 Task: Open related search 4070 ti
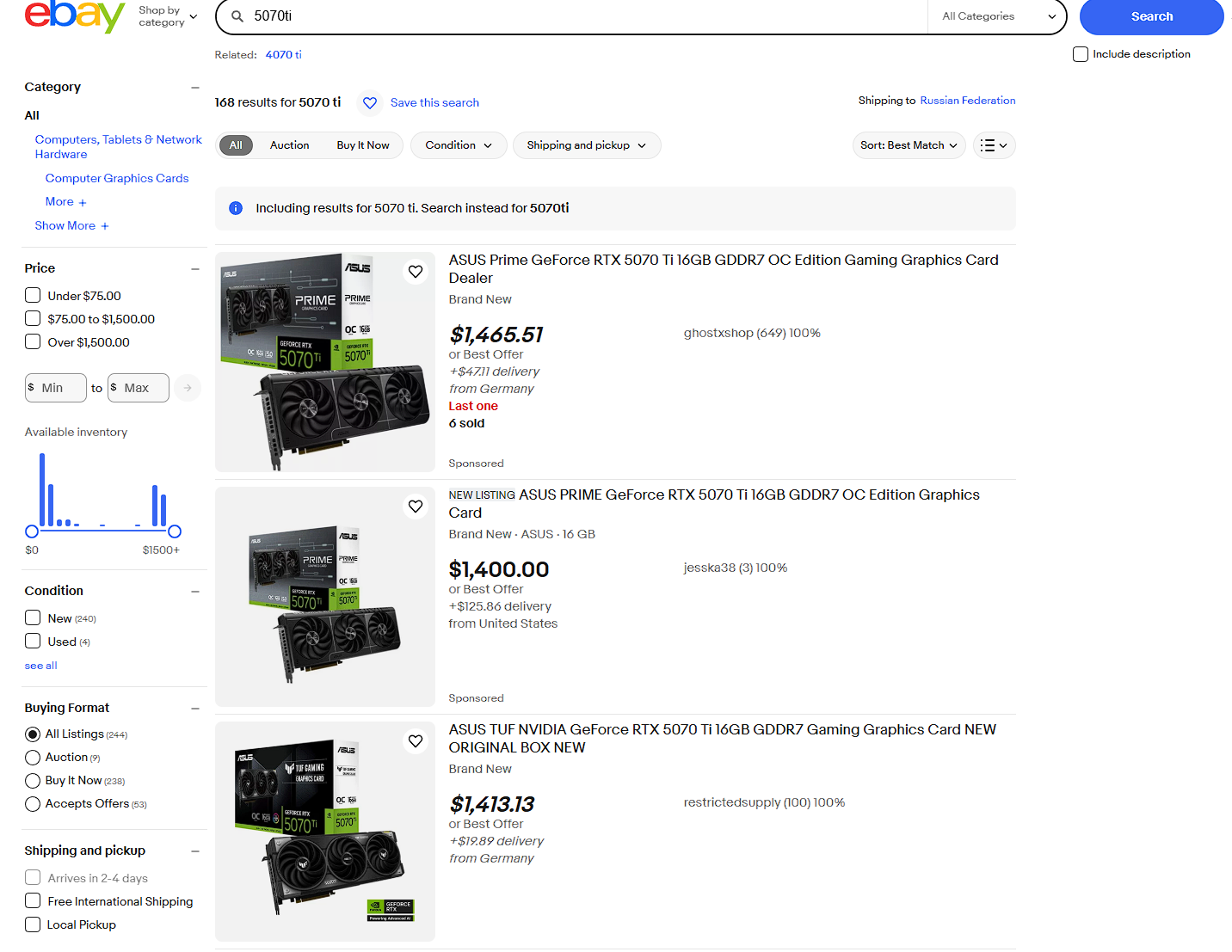(283, 55)
